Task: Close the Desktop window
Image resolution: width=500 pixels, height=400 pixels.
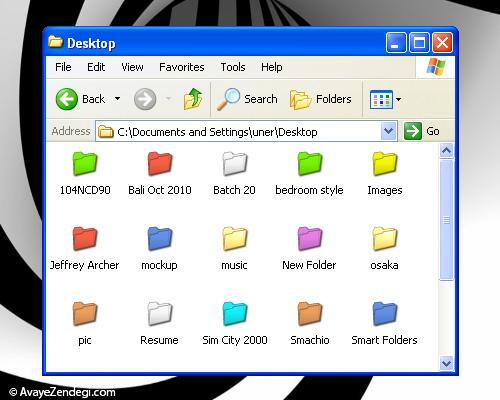Action: (x=442, y=42)
